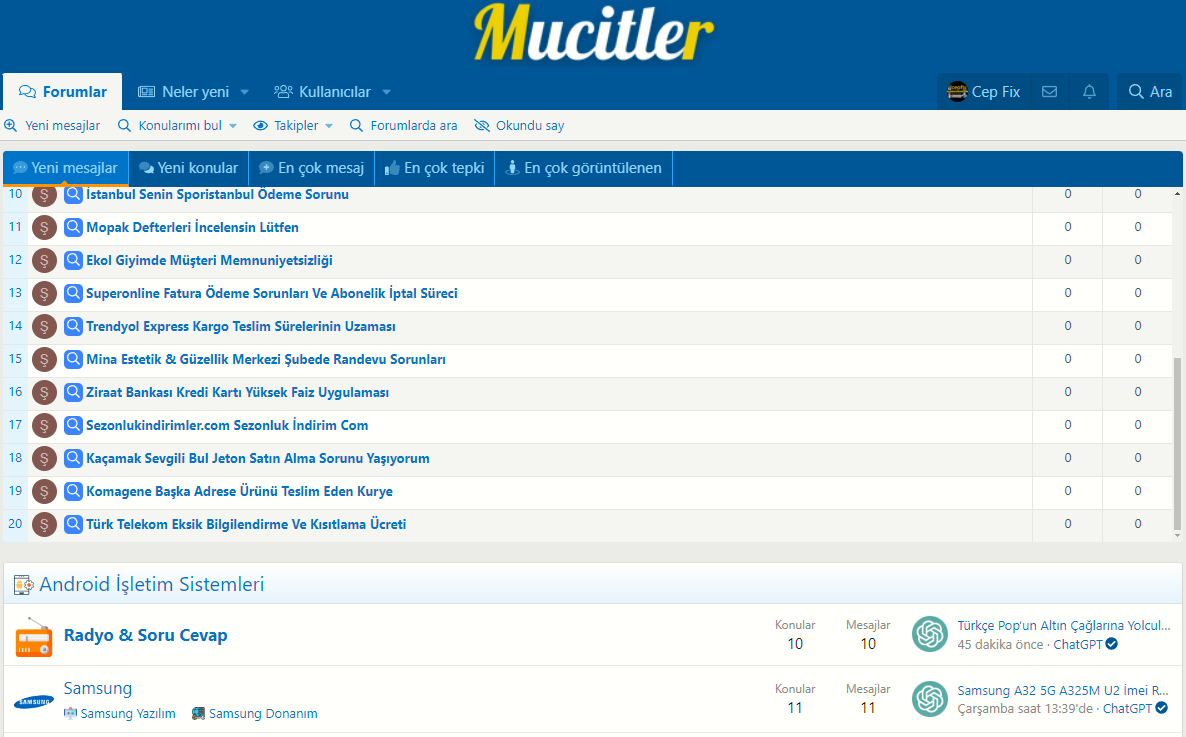Click the Android İşletim Sistemleri category icon
Viewport: 1186px width, 737px height.
23,584
